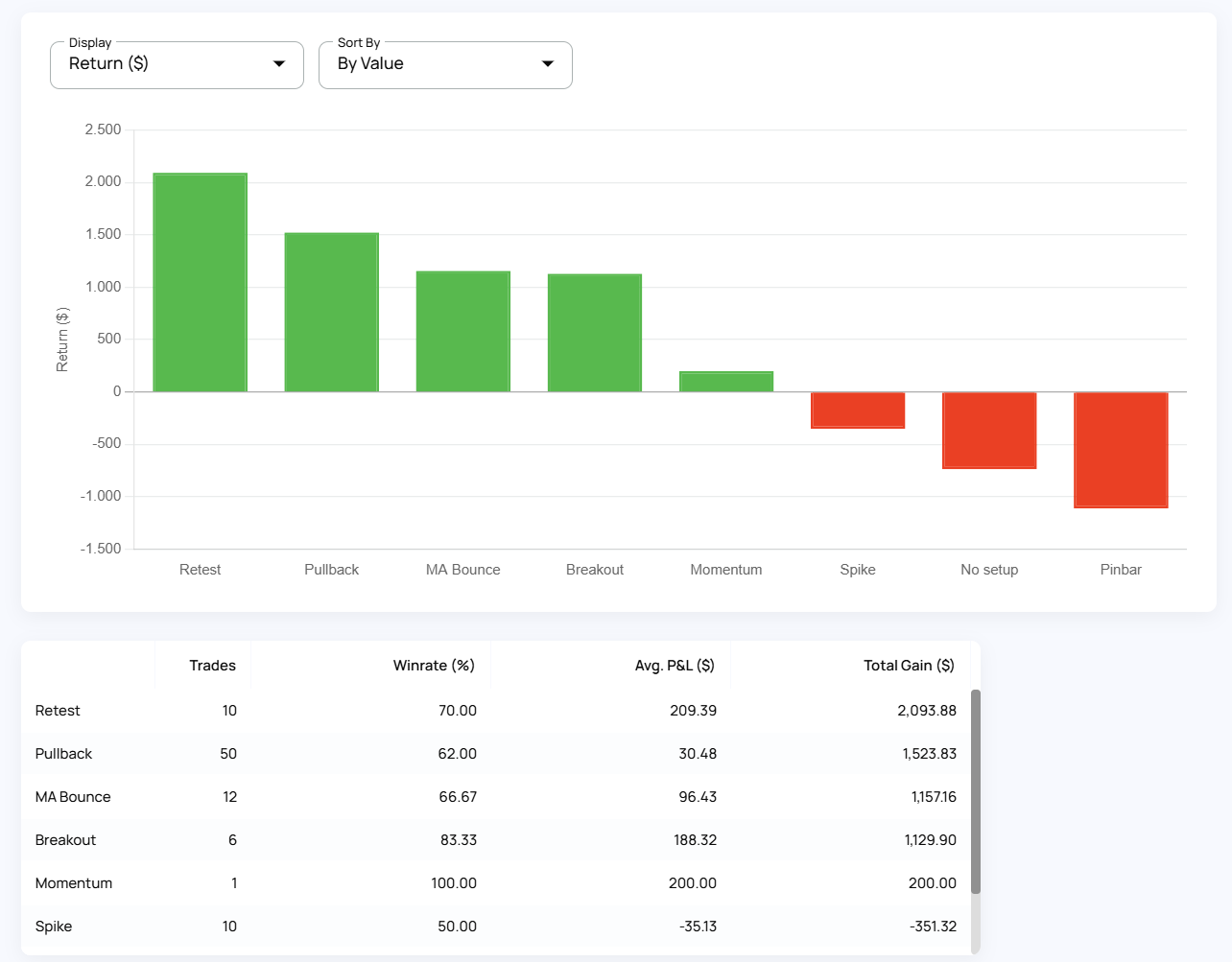The width and height of the screenshot is (1232, 962).
Task: Open the Sort By dropdown
Action: coord(445,64)
